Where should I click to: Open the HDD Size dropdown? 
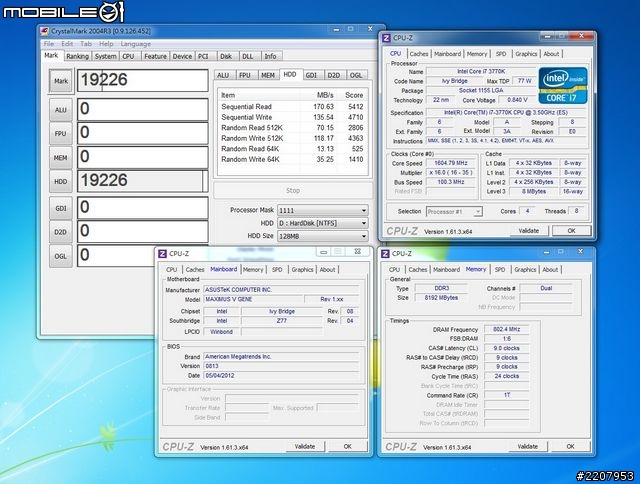tap(322, 236)
